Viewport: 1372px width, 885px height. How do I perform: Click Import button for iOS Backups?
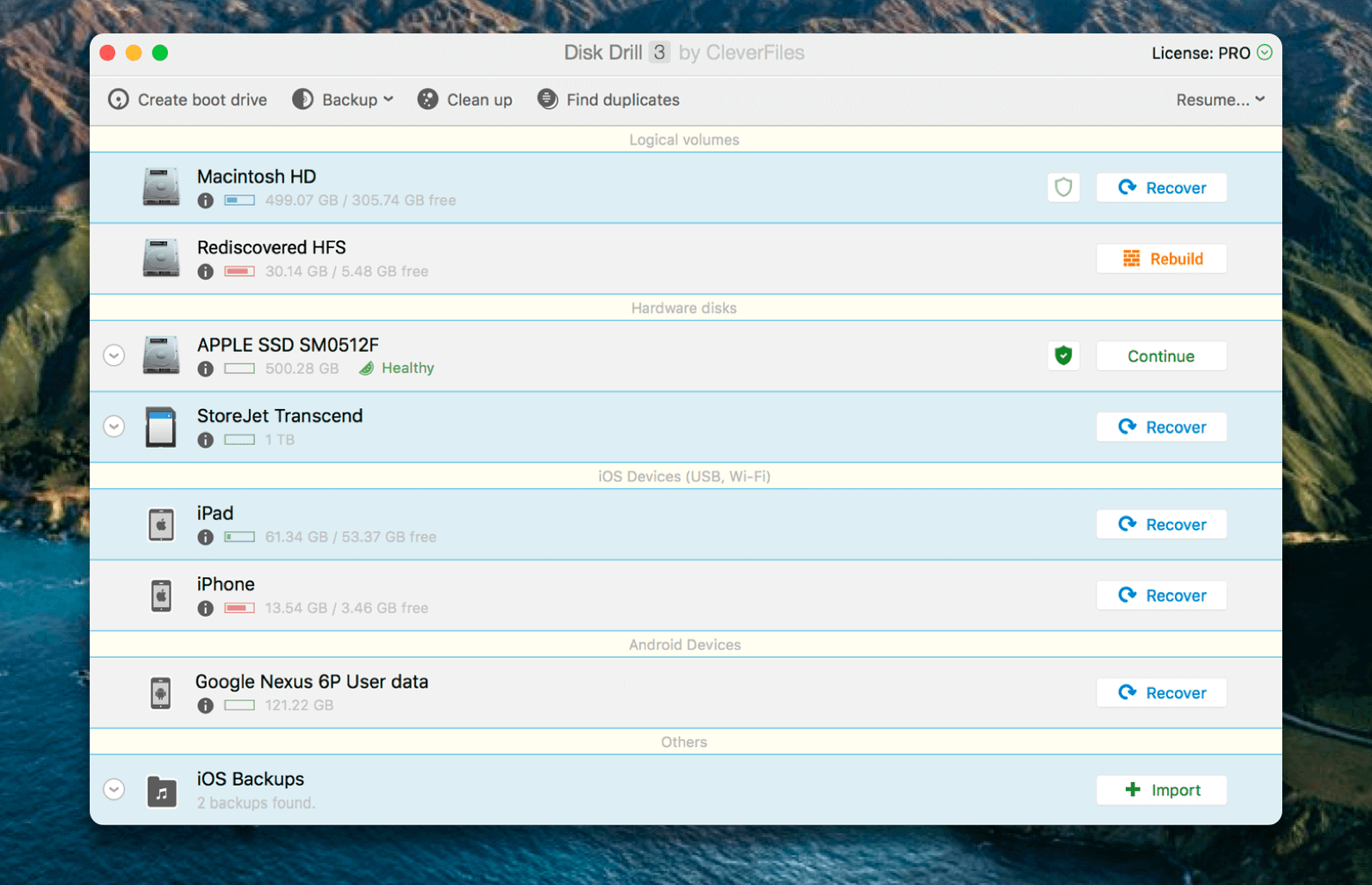[1161, 790]
